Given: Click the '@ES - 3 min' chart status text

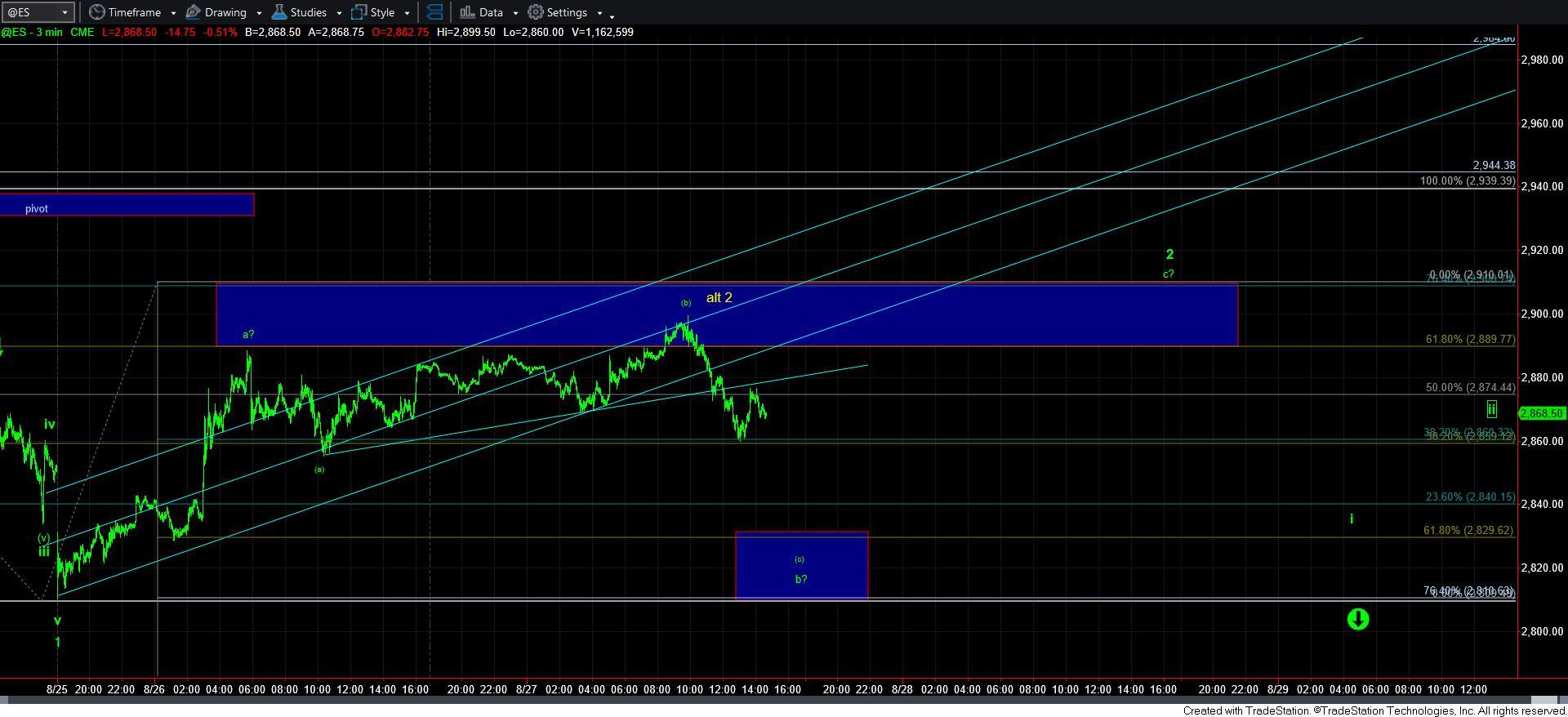Looking at the screenshot, I should (x=31, y=32).
